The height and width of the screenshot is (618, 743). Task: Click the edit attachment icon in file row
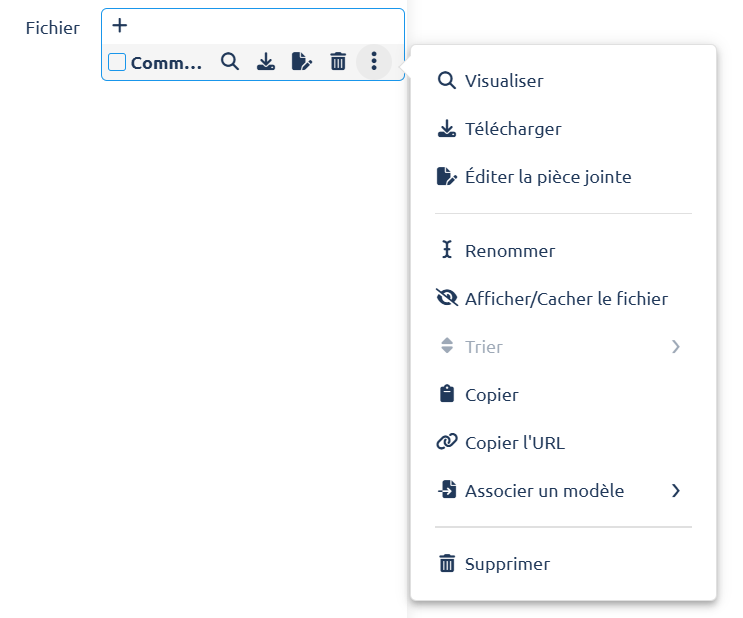[302, 62]
